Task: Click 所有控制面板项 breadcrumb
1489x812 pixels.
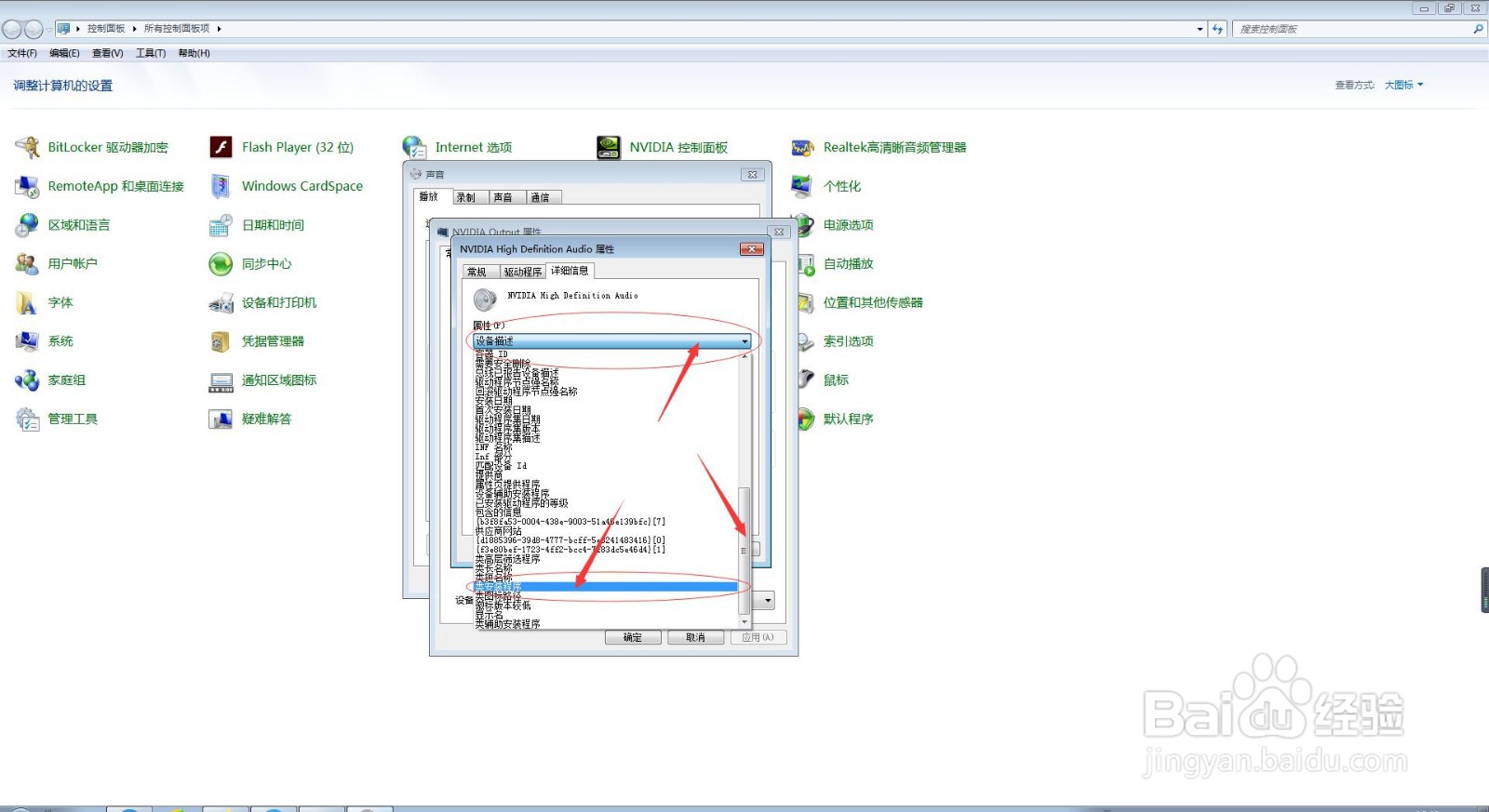Action: click(177, 29)
